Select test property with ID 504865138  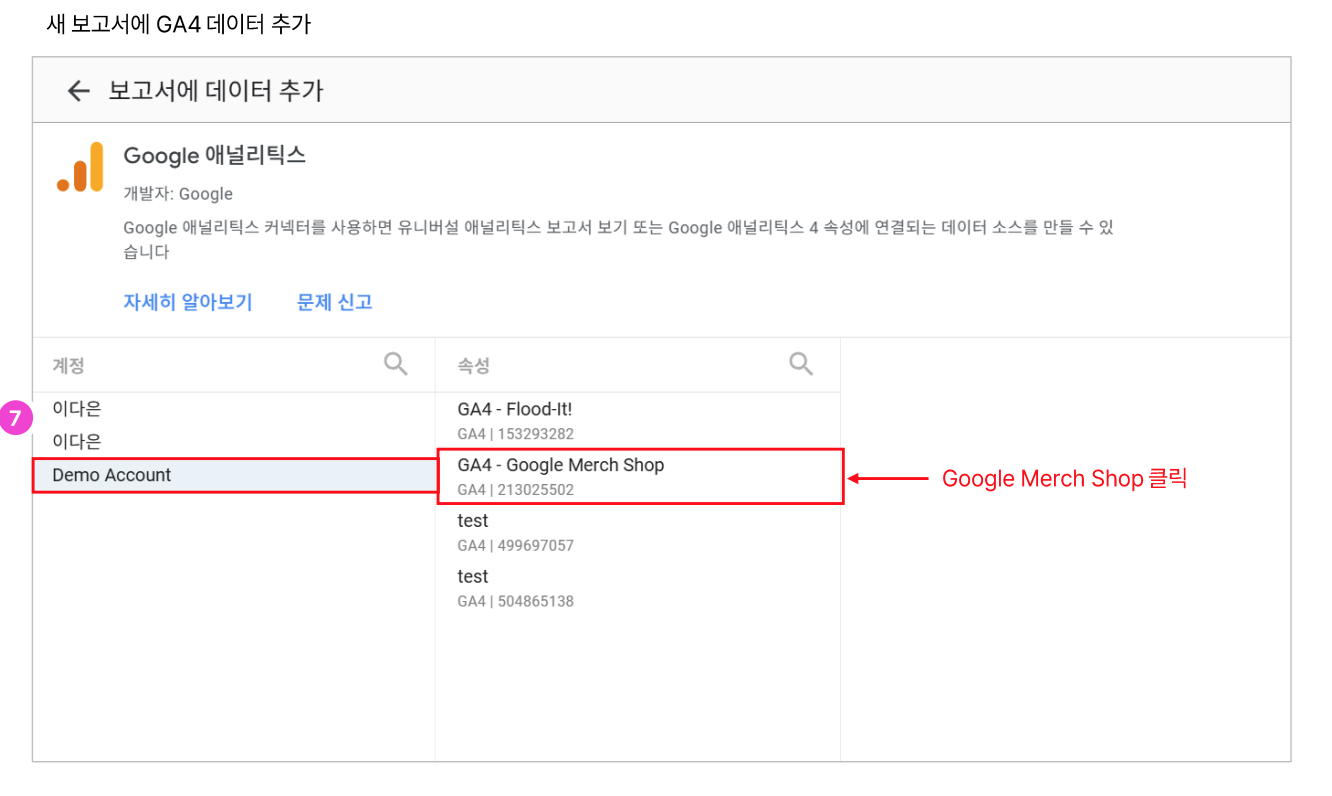click(x=638, y=588)
